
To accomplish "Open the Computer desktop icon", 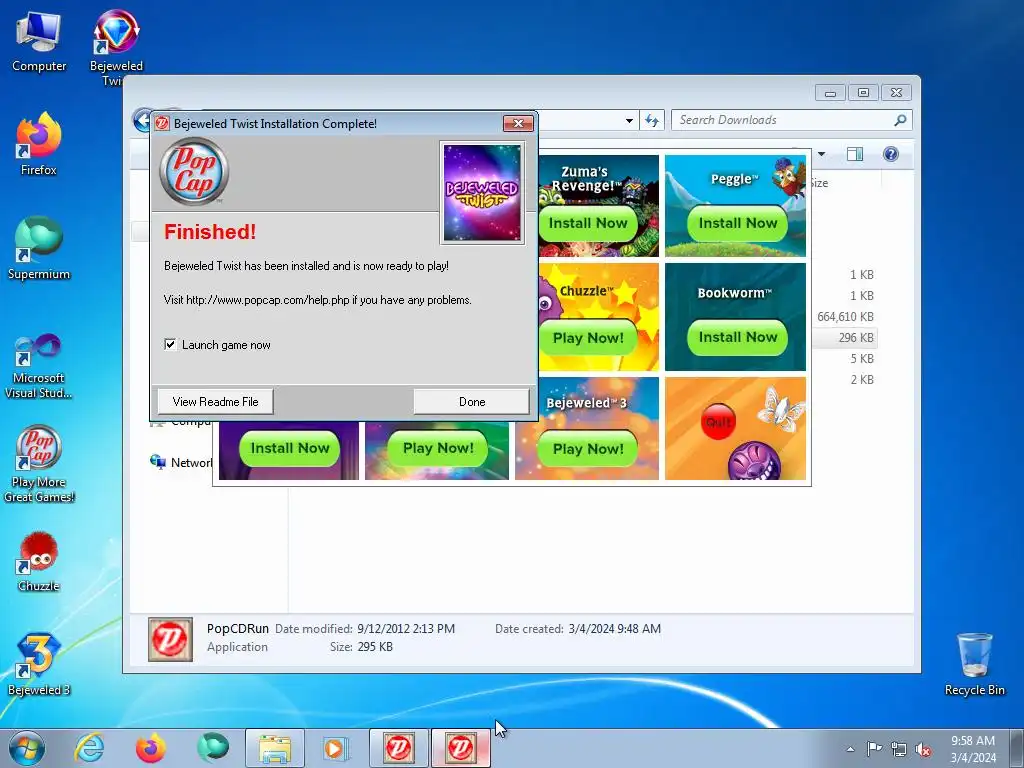I will point(39,42).
